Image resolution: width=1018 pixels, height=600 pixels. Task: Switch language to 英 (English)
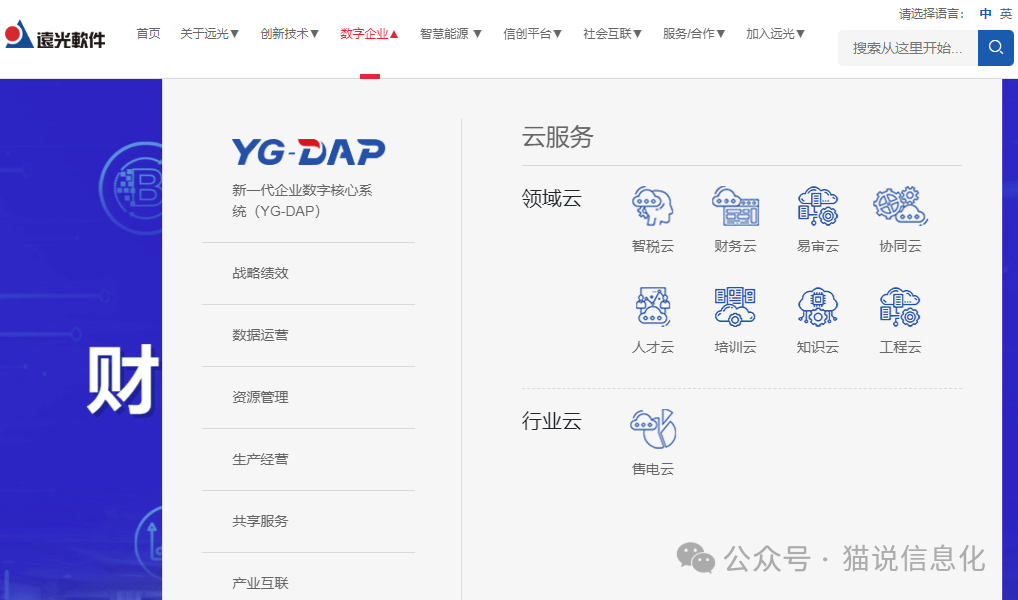point(1006,14)
